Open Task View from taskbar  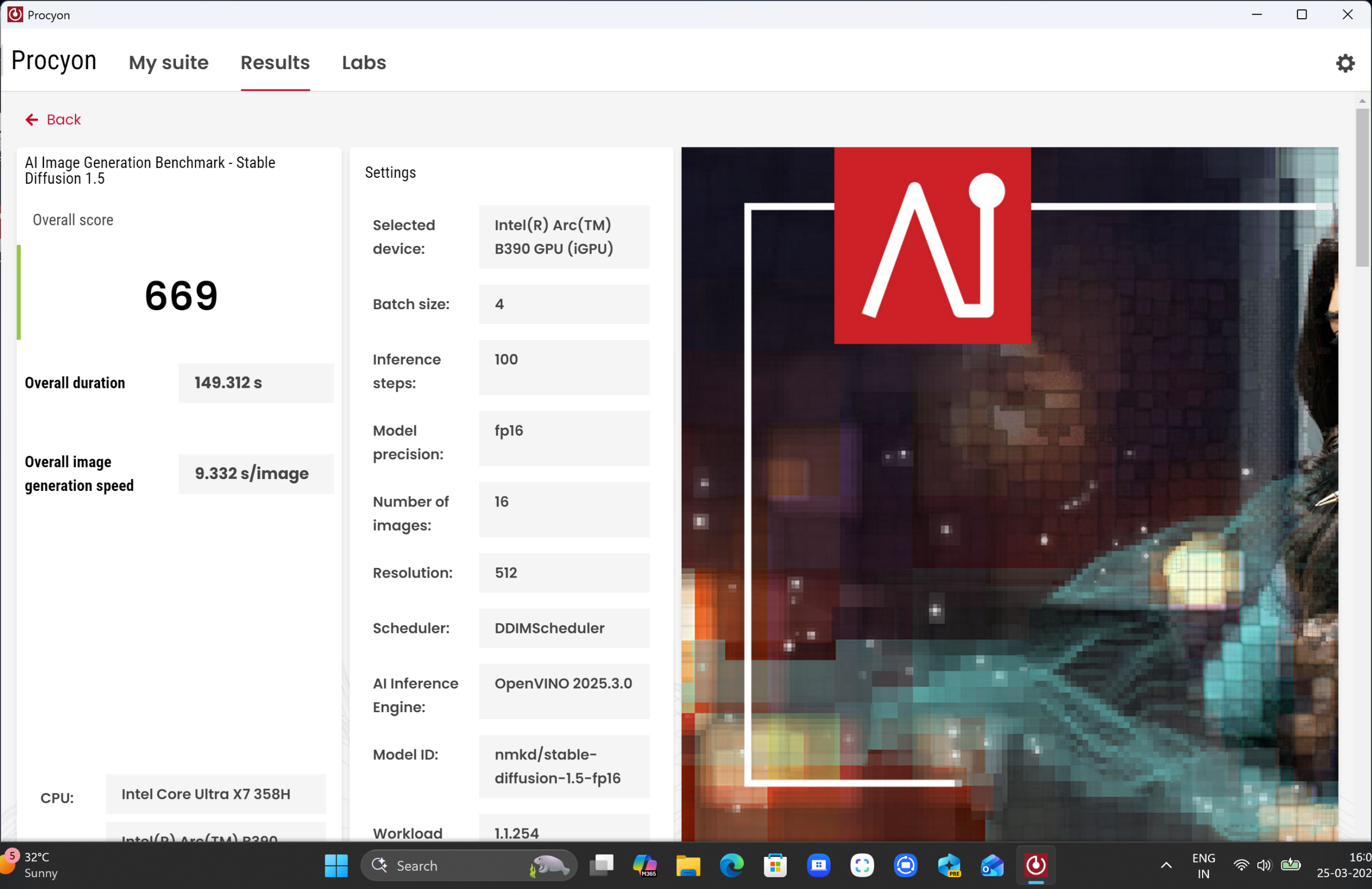click(x=601, y=865)
